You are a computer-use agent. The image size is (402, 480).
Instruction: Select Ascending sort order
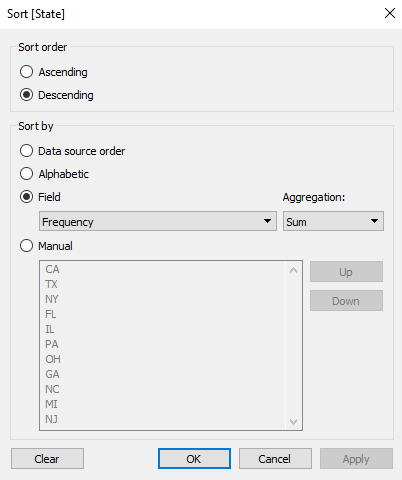[x=54, y=72]
